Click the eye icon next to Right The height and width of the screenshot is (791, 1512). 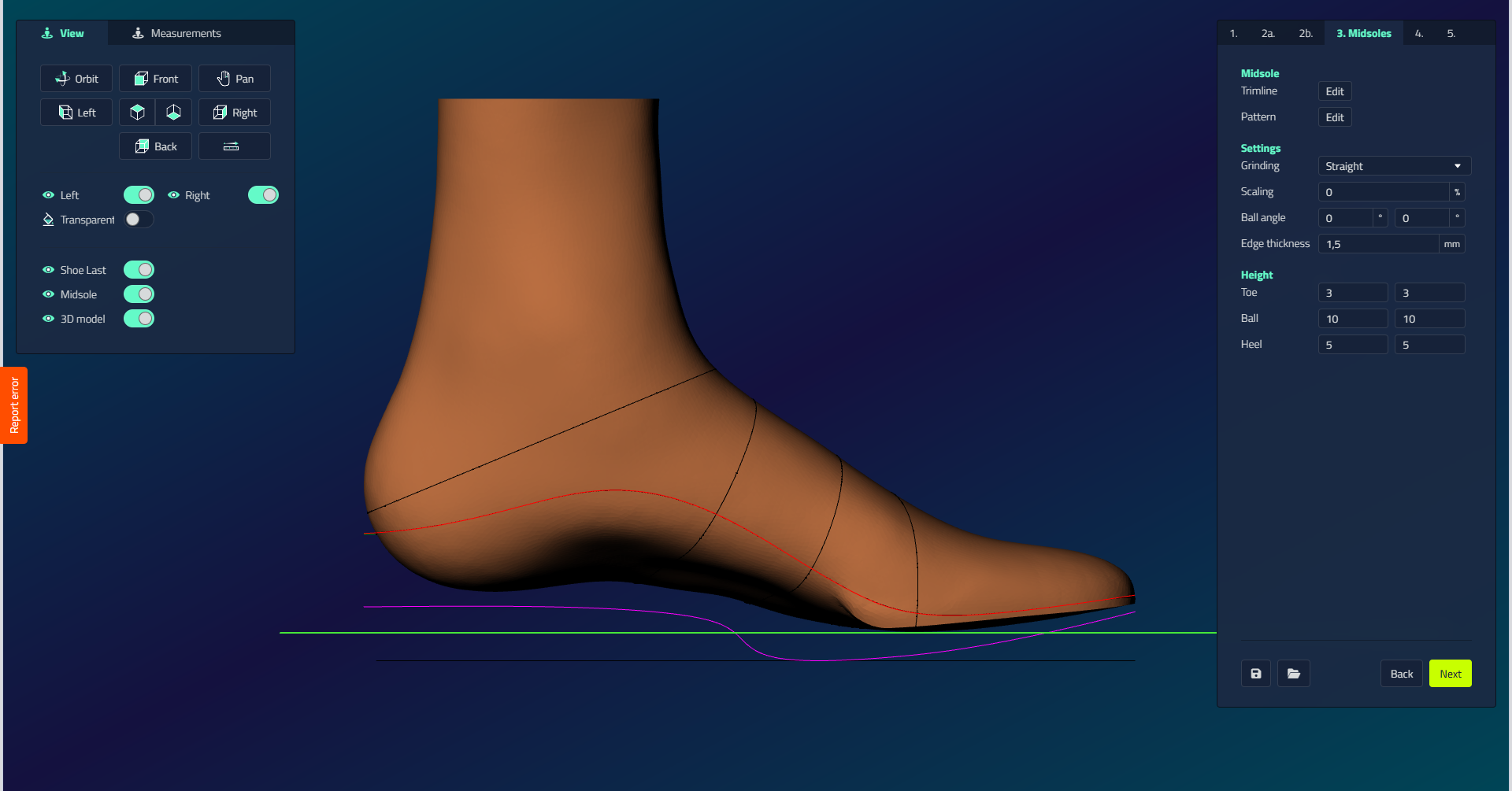(173, 195)
